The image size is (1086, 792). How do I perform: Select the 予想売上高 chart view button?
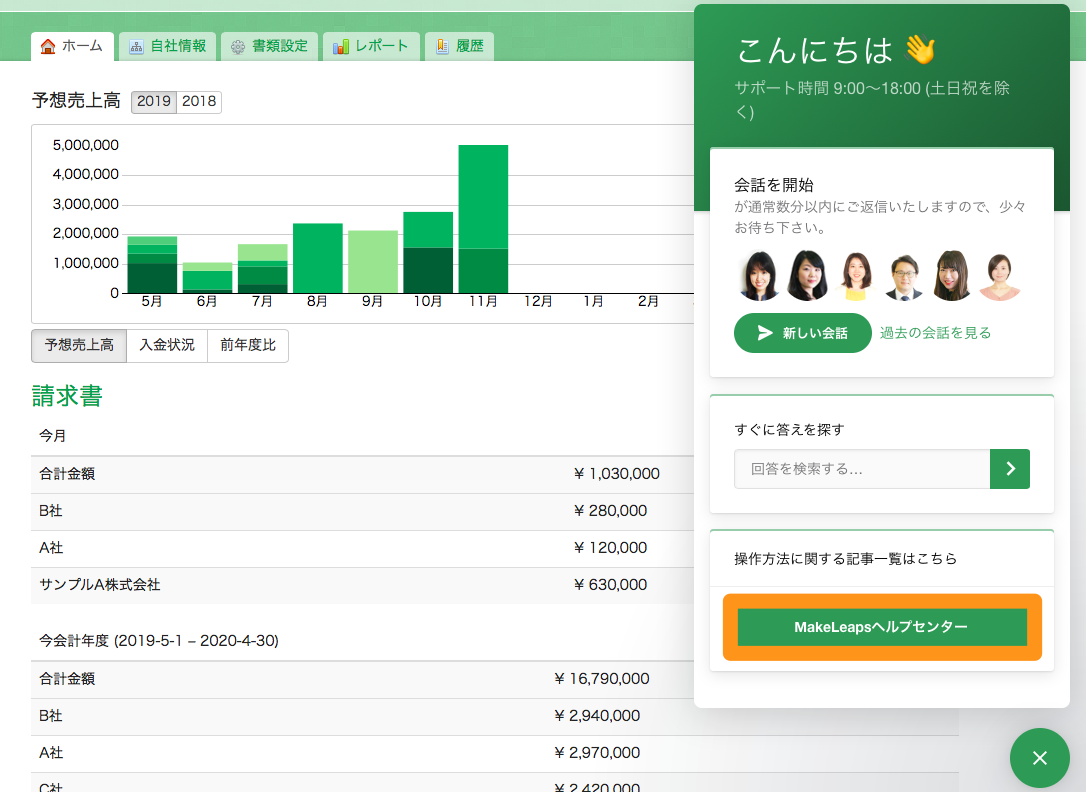point(79,346)
